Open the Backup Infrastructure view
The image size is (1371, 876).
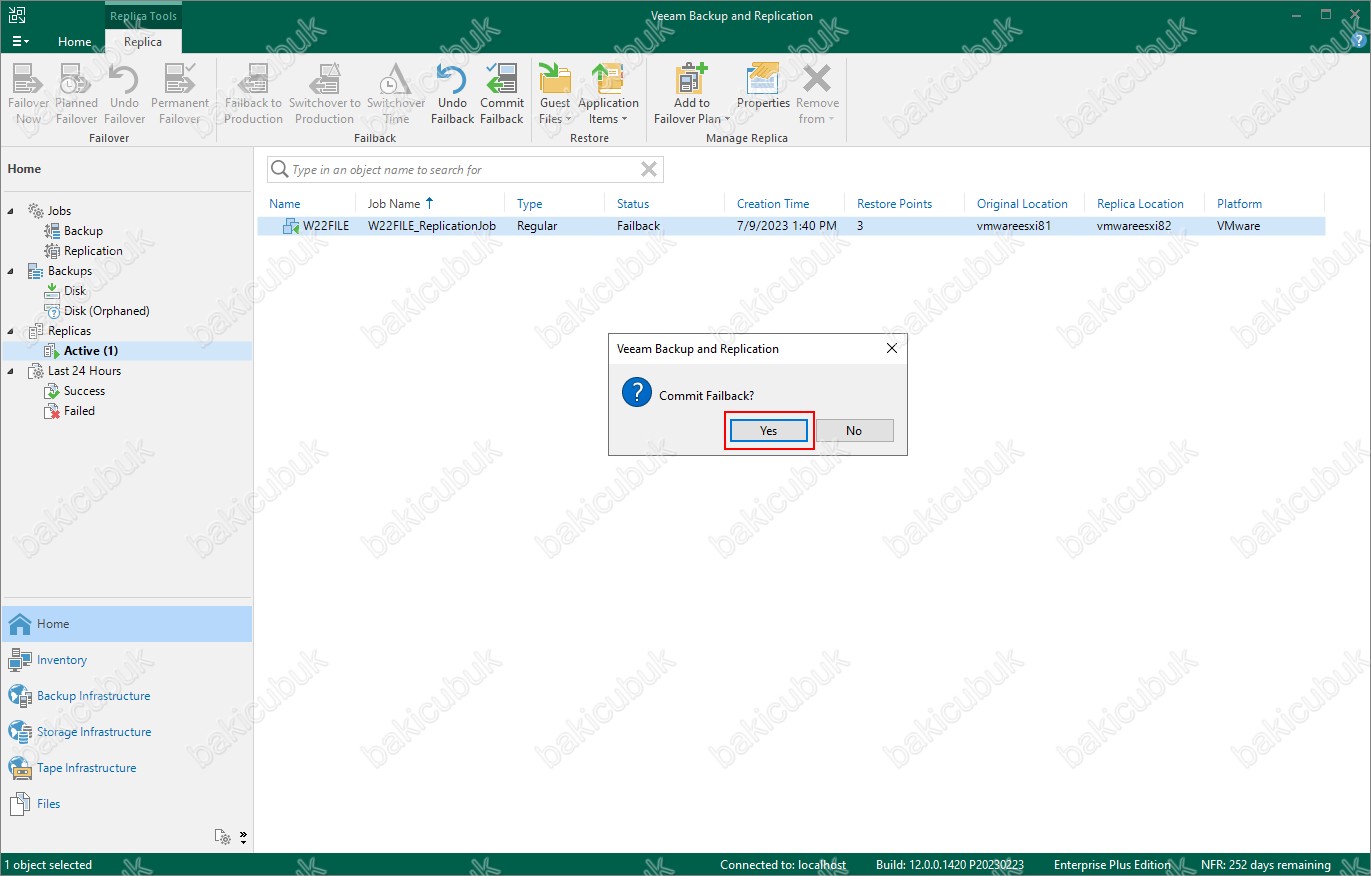pos(93,696)
